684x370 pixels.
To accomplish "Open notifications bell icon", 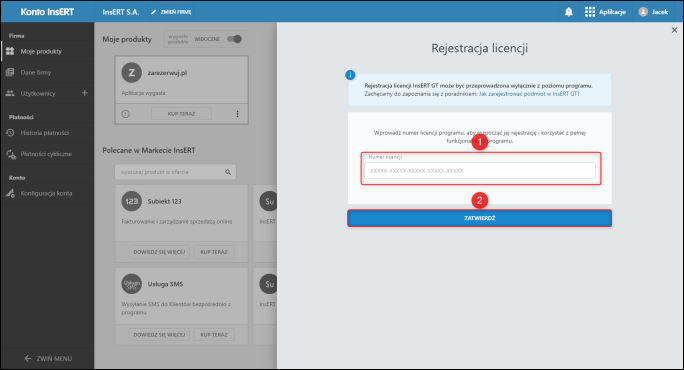I will point(568,12).
